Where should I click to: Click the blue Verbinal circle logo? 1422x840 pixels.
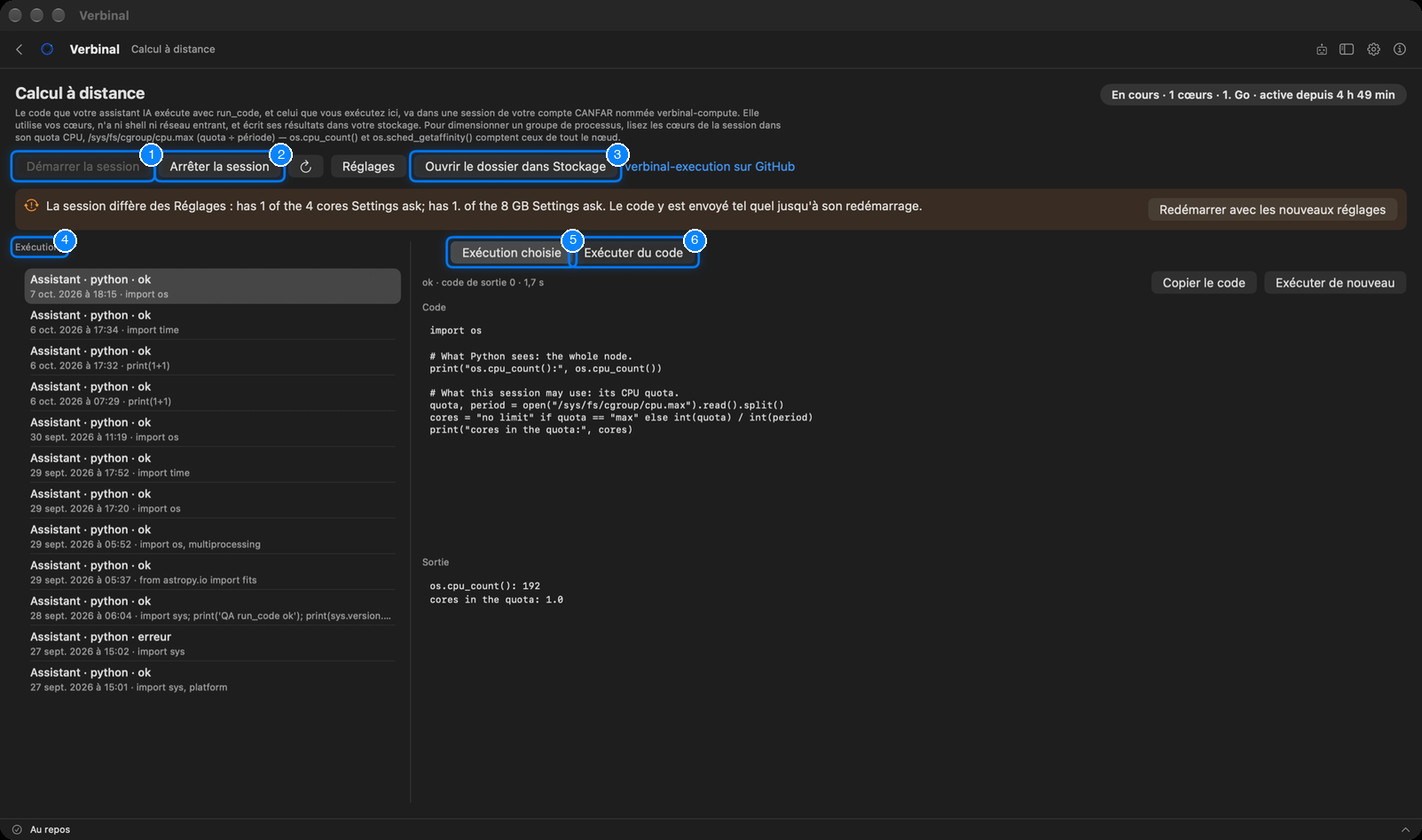coord(47,50)
